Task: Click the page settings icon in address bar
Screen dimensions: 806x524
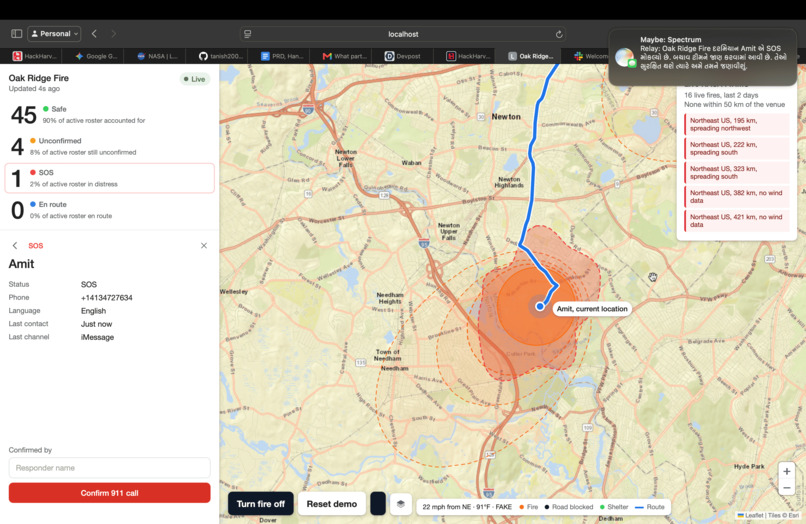Action: coord(248,34)
